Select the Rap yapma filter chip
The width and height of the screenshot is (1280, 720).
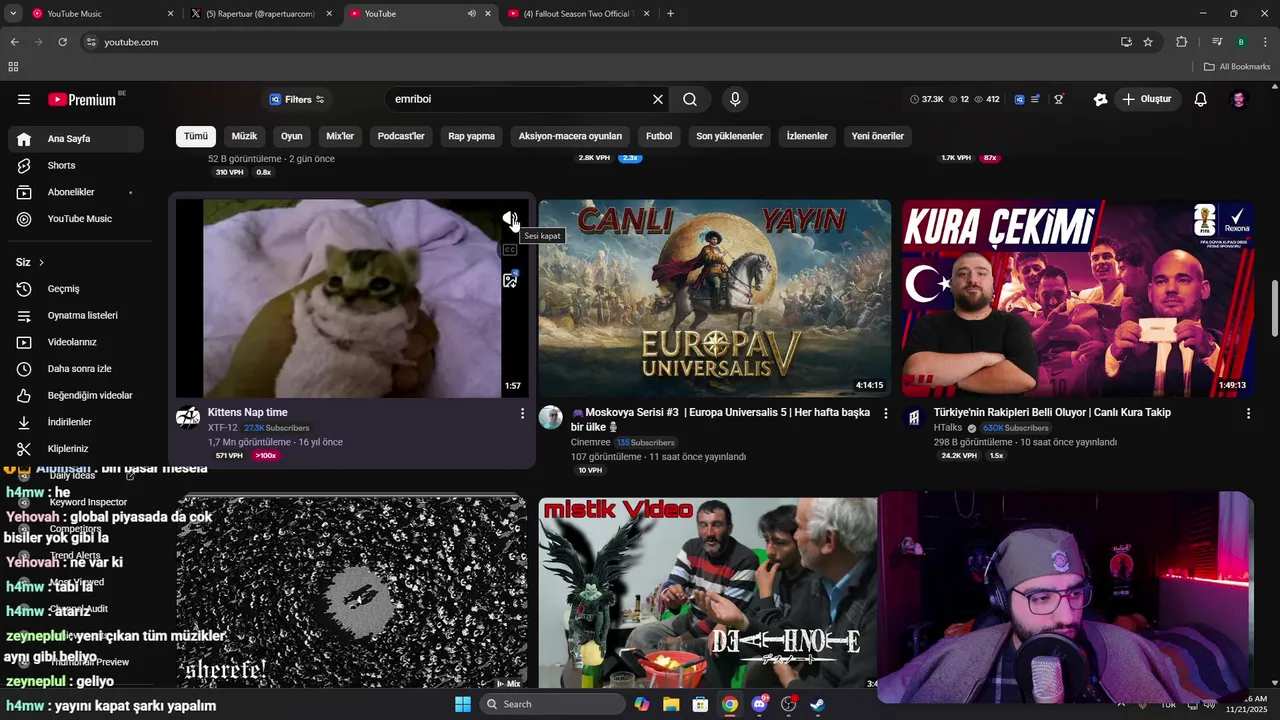(x=472, y=136)
